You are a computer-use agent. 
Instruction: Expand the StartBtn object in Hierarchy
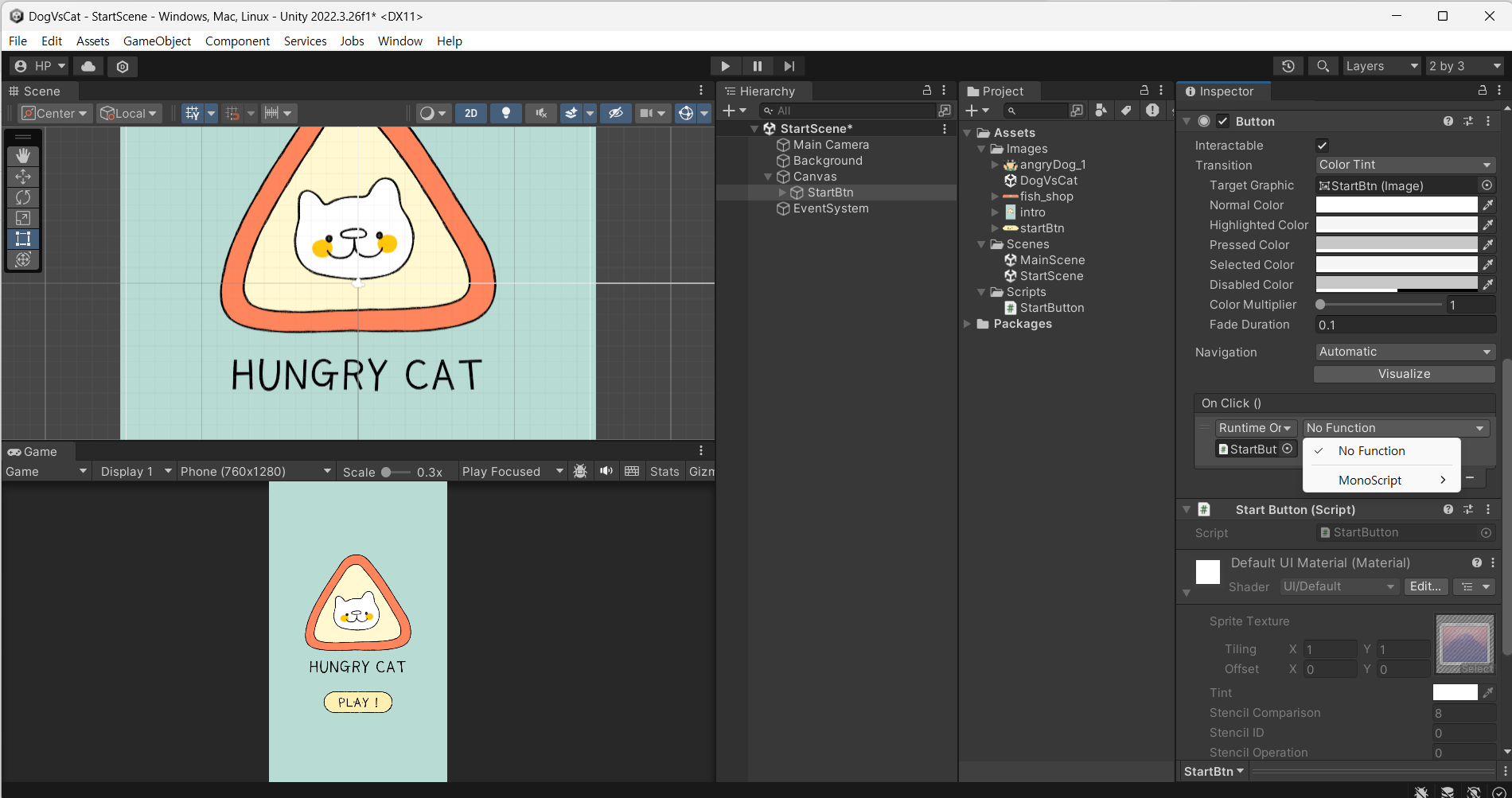[782, 193]
